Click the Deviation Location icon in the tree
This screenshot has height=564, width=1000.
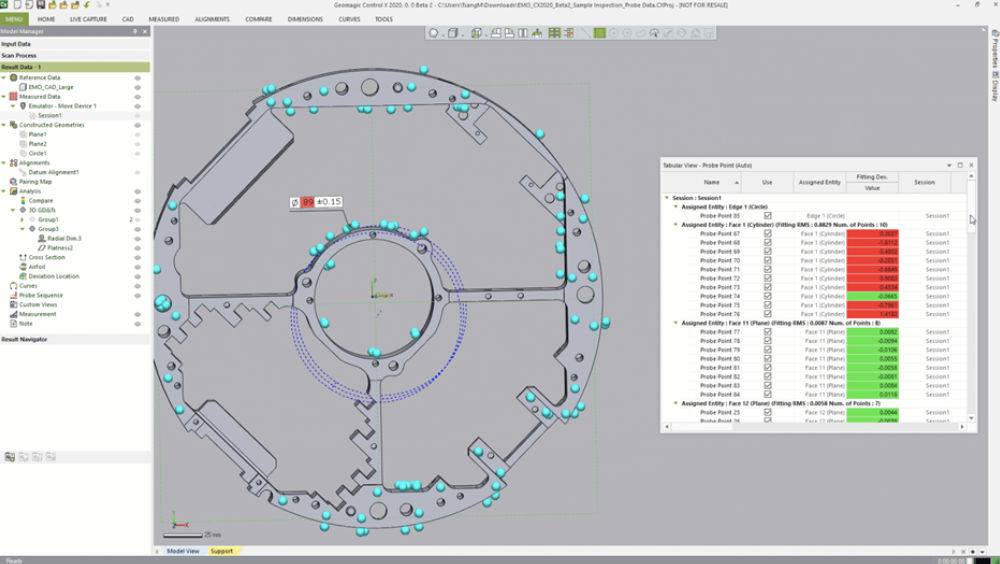pyautogui.click(x=22, y=276)
